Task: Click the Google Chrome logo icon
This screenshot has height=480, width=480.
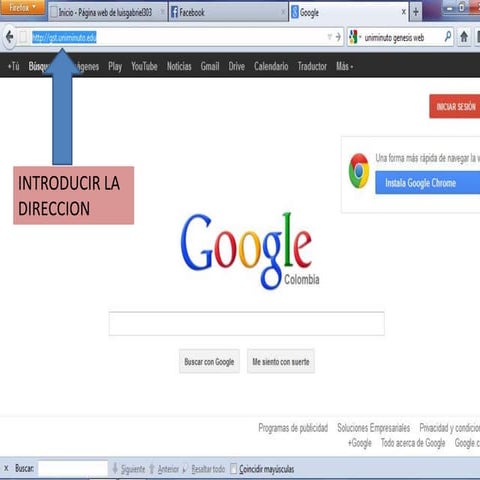Action: pyautogui.click(x=359, y=171)
